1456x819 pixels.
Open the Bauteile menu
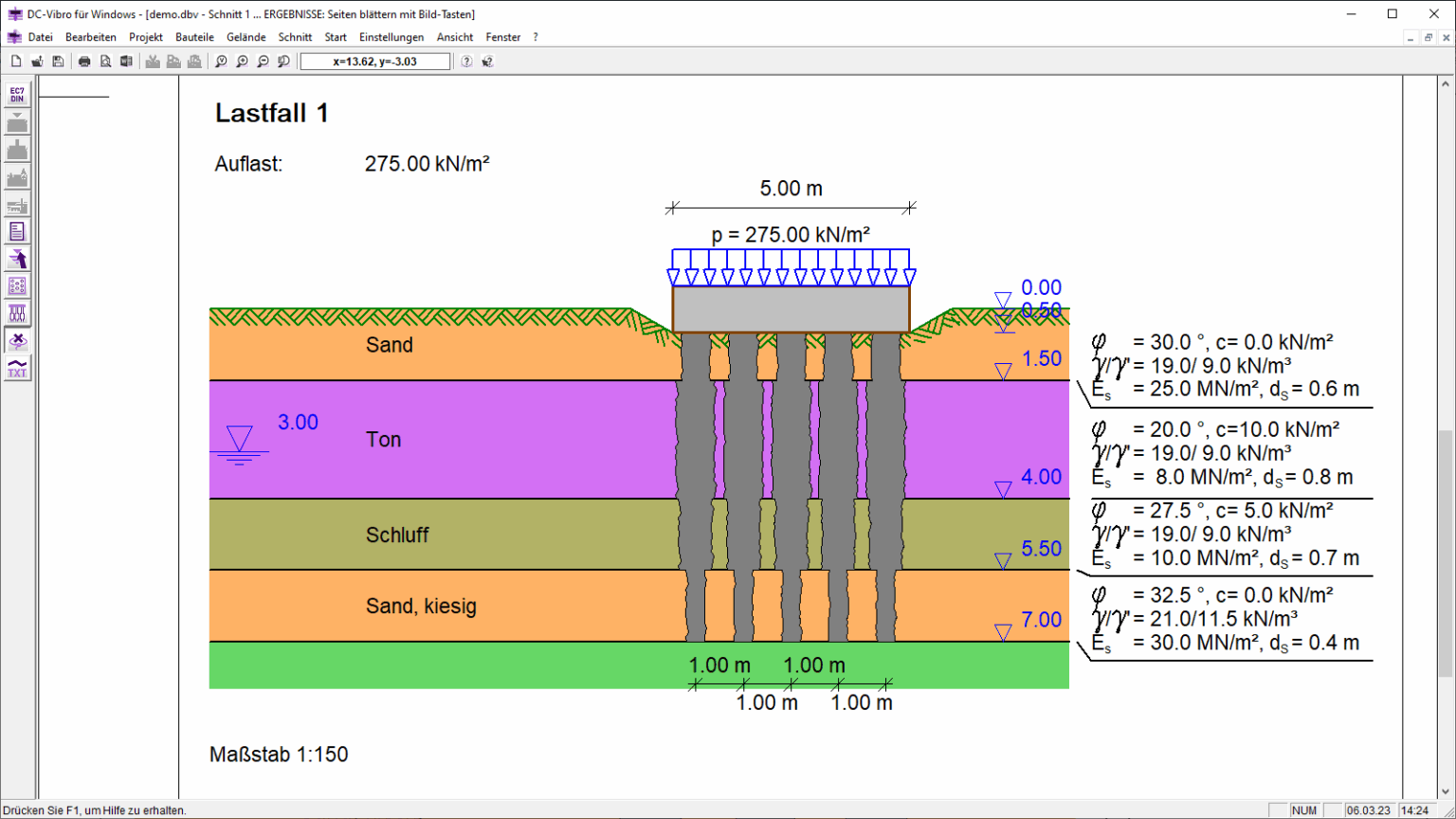[194, 37]
